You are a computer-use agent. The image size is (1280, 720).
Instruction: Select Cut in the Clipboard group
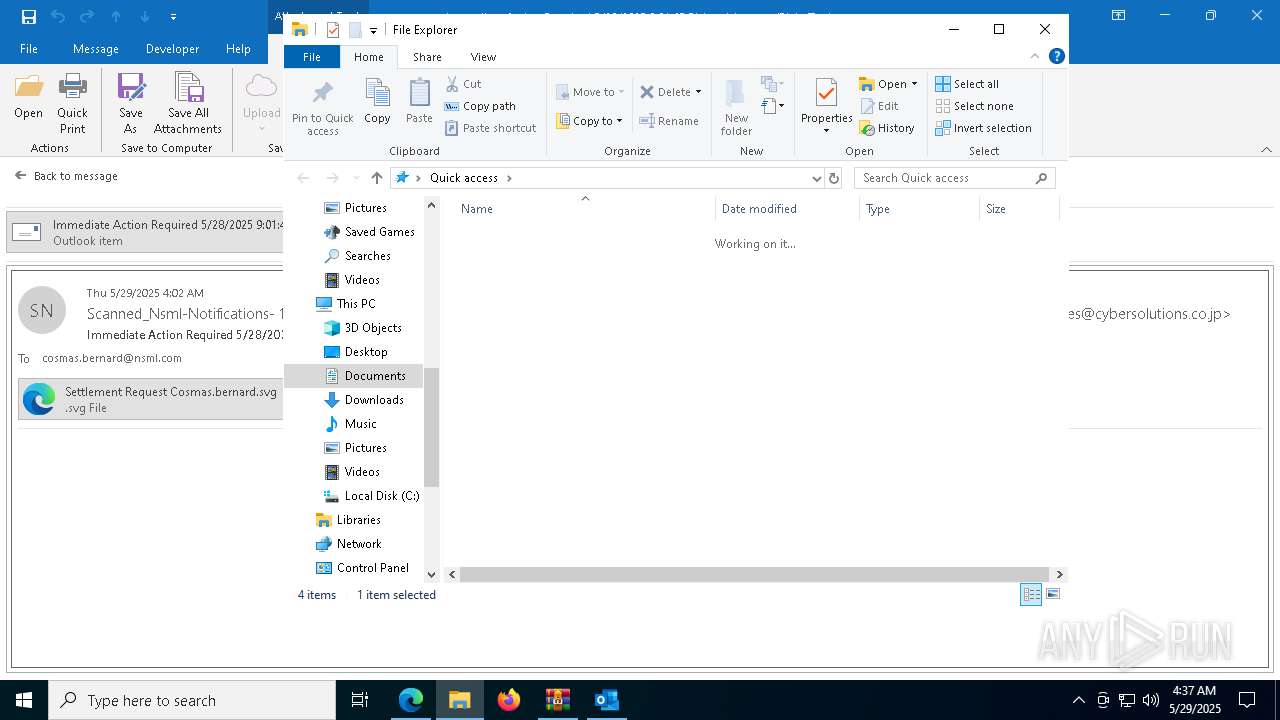point(463,84)
